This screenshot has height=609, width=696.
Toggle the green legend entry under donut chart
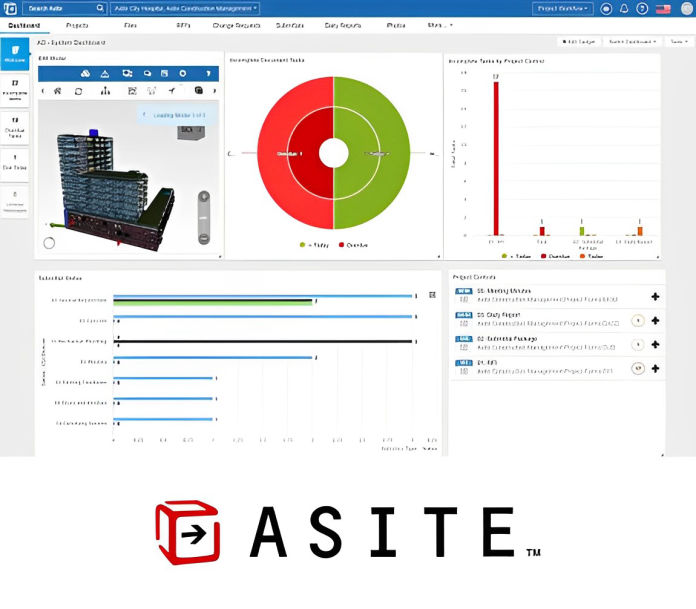[314, 244]
